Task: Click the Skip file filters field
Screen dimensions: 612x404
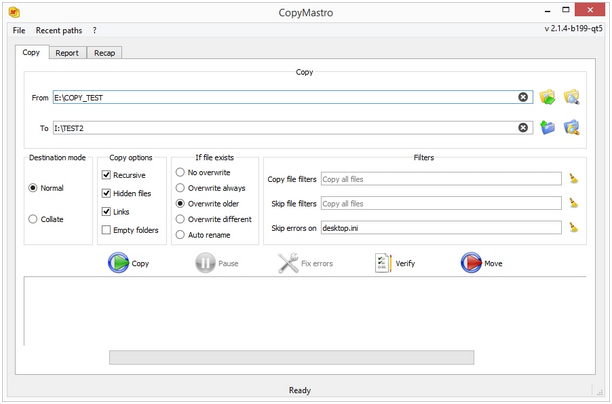Action: [x=441, y=203]
